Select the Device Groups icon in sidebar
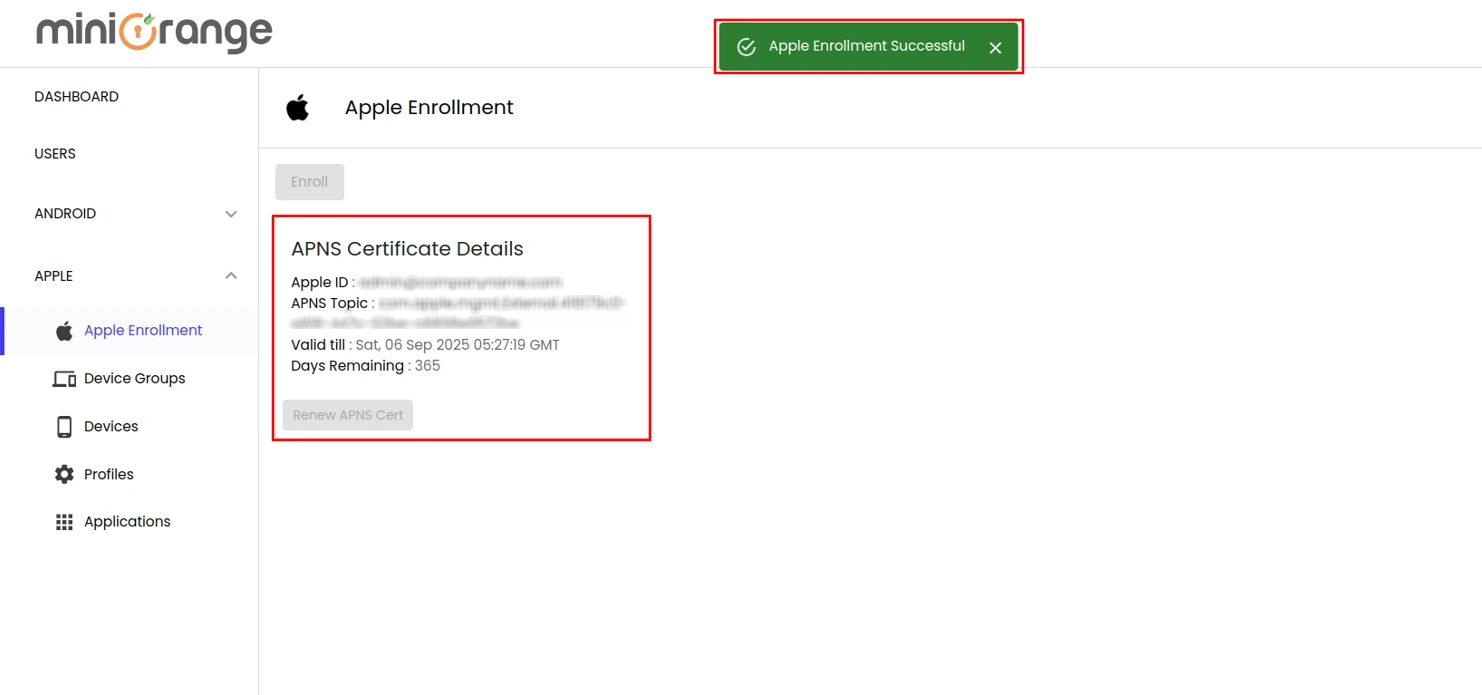The height and width of the screenshot is (695, 1482). [x=64, y=378]
